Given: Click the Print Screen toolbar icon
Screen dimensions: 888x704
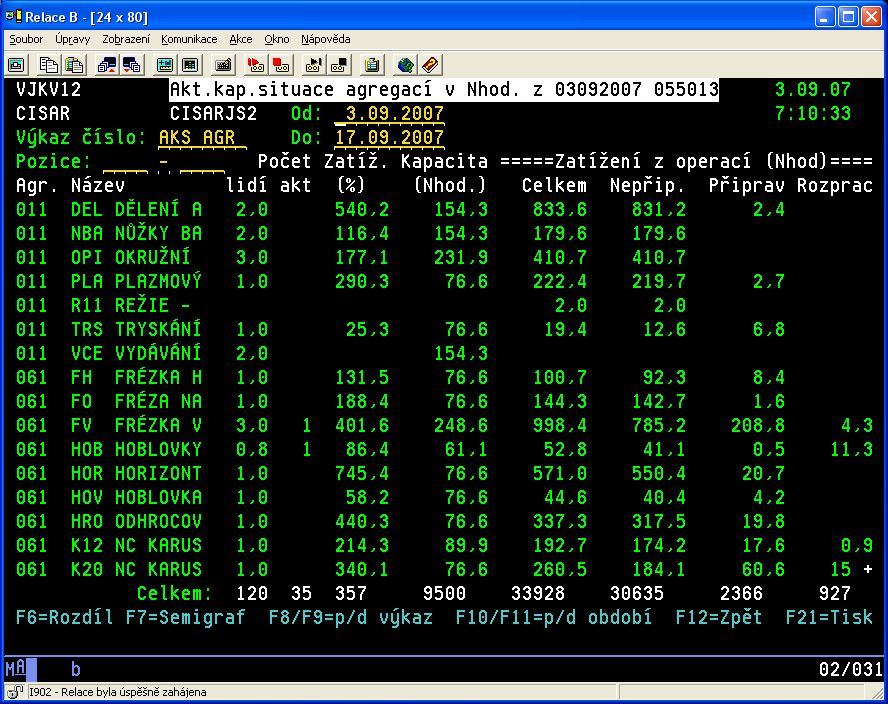Looking at the screenshot, I should click(x=16, y=65).
